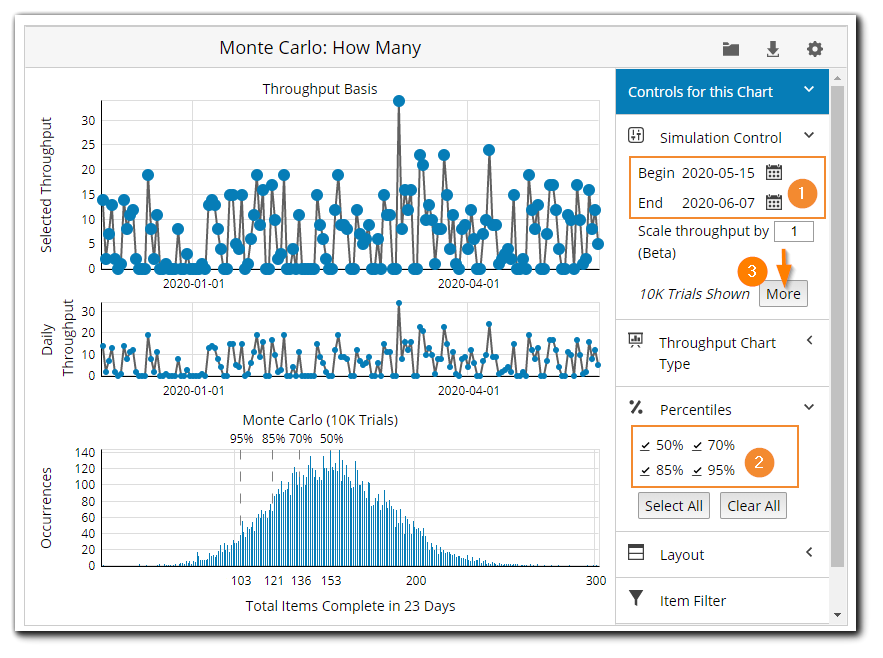Click the Scale throughput by input field
The image size is (883, 658).
pos(795,230)
